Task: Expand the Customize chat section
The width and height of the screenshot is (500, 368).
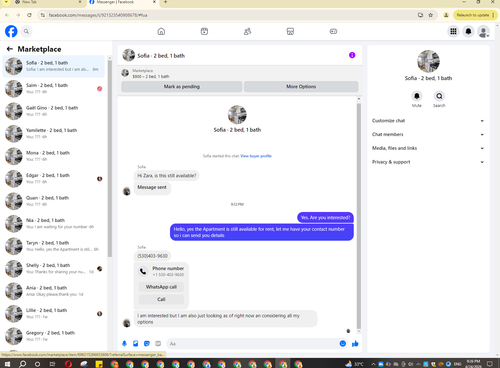Action: click(x=428, y=121)
